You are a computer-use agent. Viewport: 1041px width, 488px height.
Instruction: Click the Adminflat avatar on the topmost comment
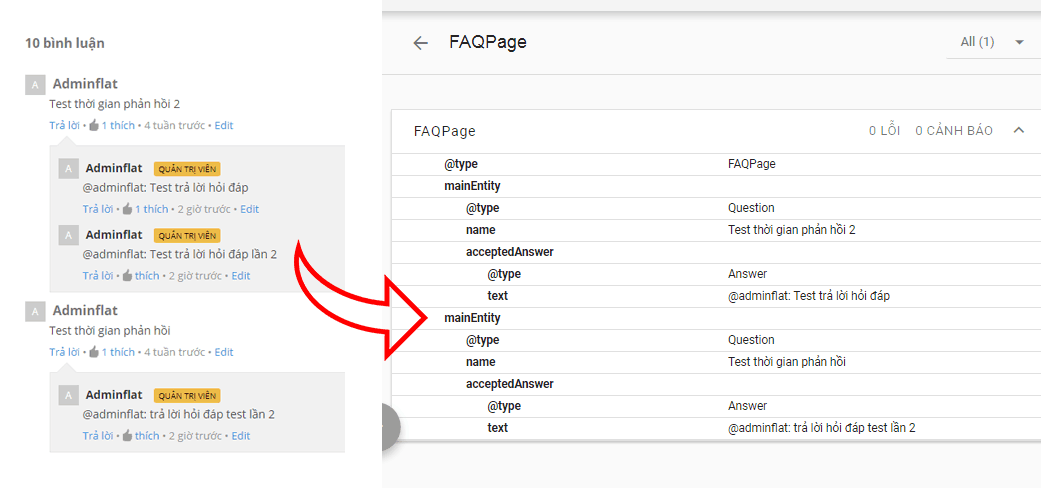tap(35, 85)
